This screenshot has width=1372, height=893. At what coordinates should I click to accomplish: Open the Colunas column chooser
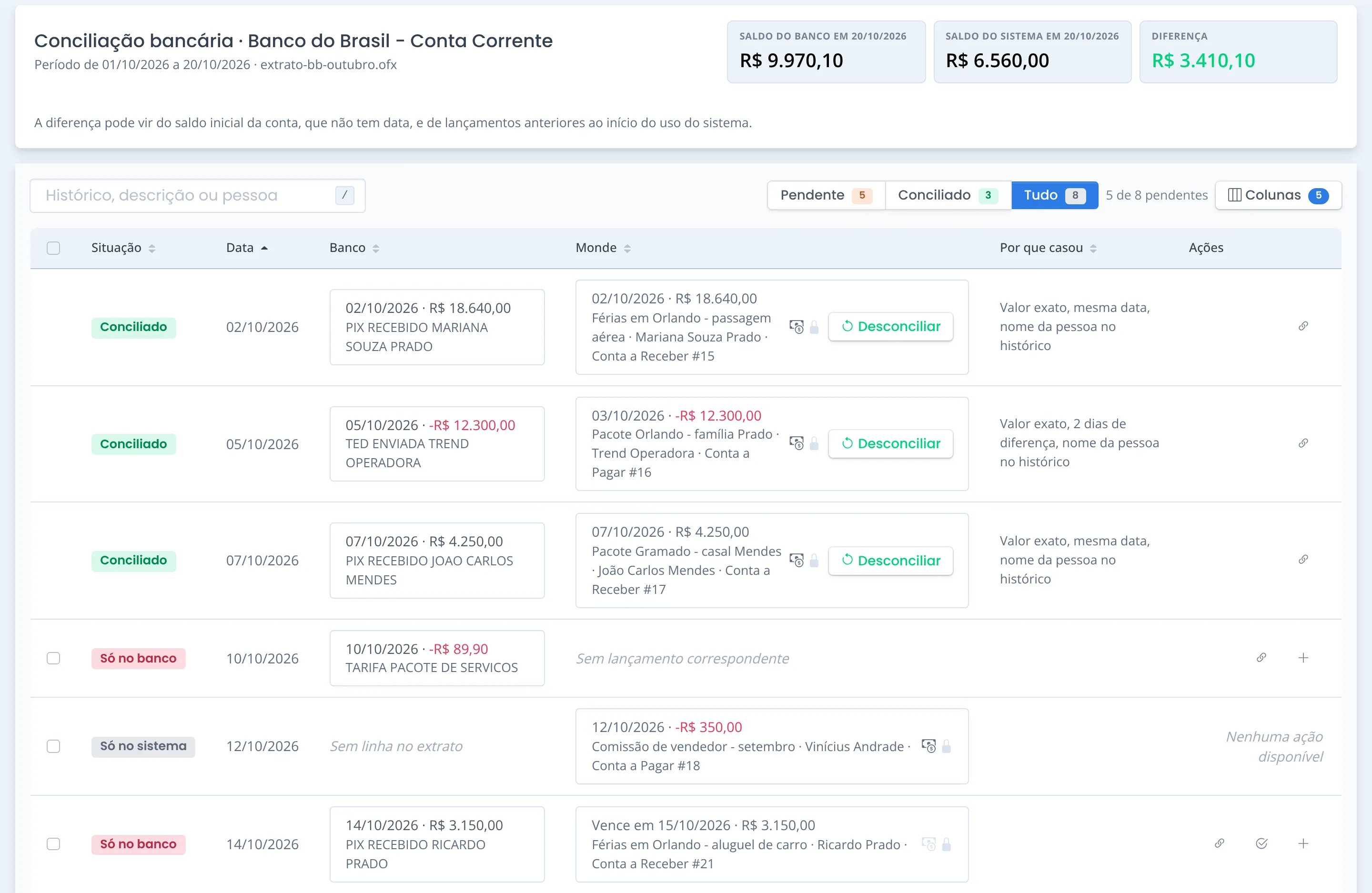pyautogui.click(x=1278, y=195)
